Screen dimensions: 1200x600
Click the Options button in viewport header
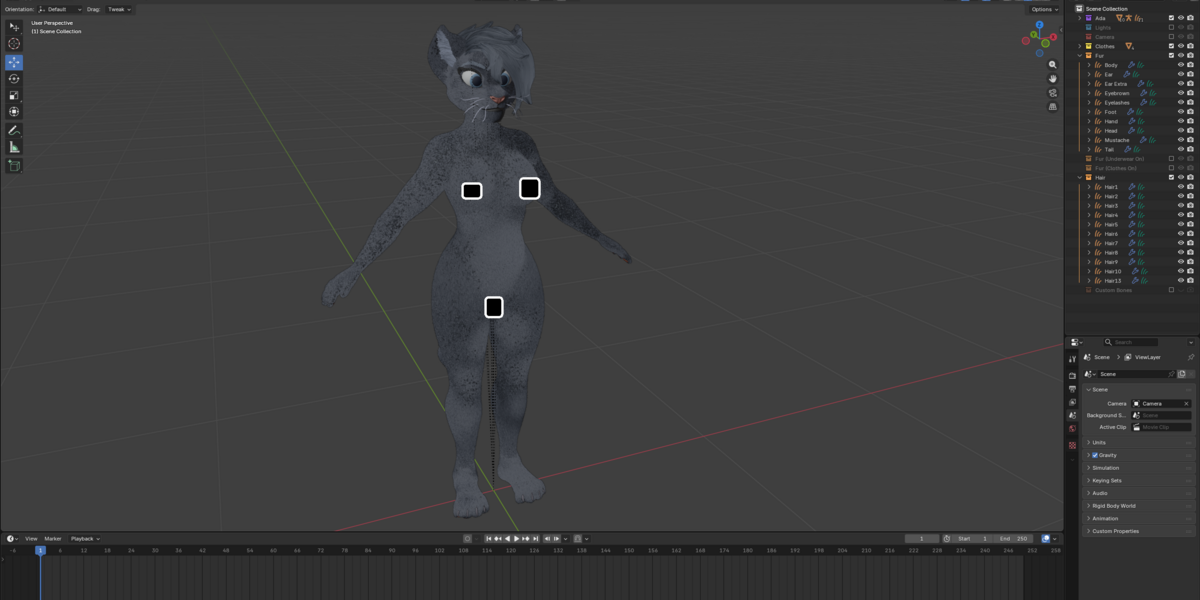1044,9
